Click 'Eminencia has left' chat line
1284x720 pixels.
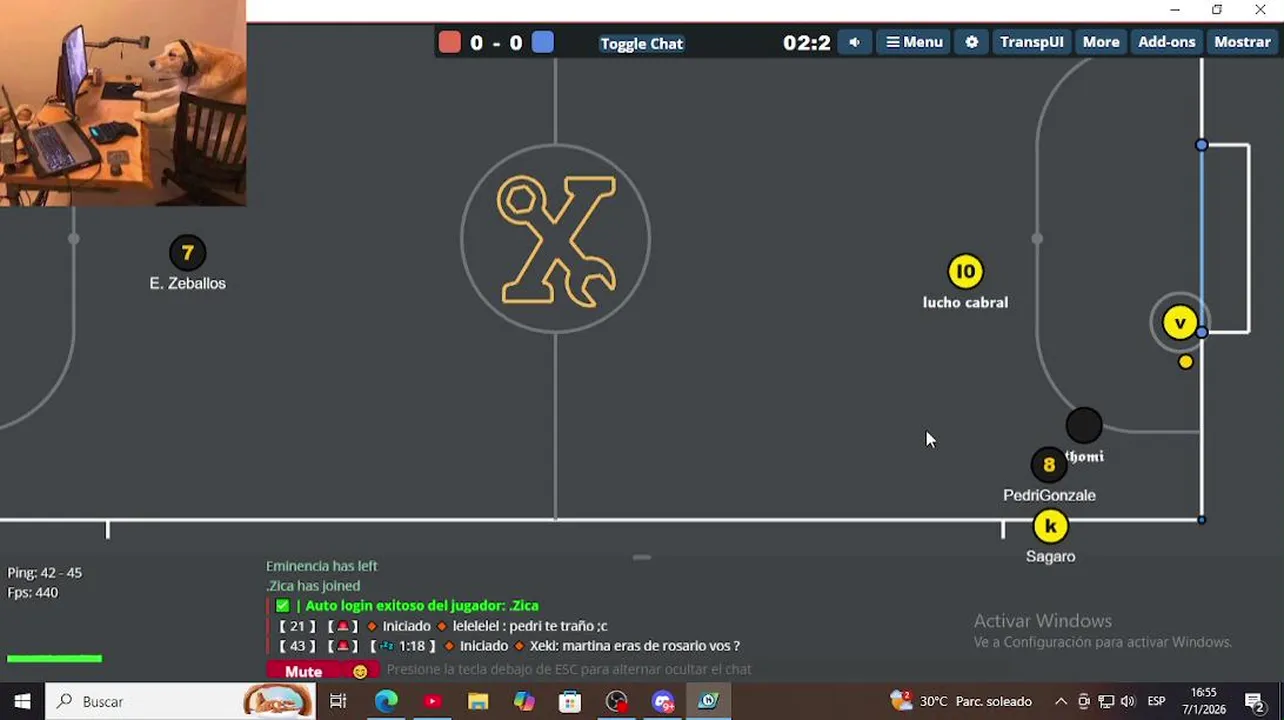tap(321, 566)
